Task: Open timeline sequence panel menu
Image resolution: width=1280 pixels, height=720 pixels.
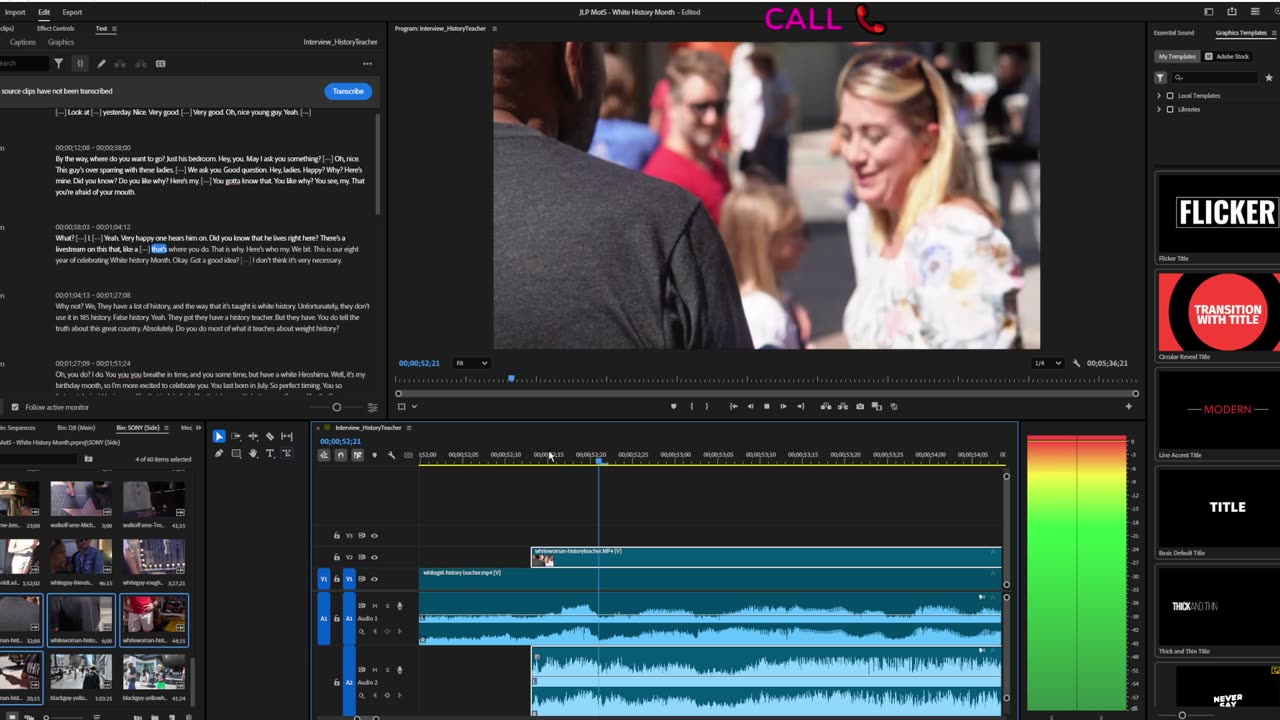Action: (408, 428)
